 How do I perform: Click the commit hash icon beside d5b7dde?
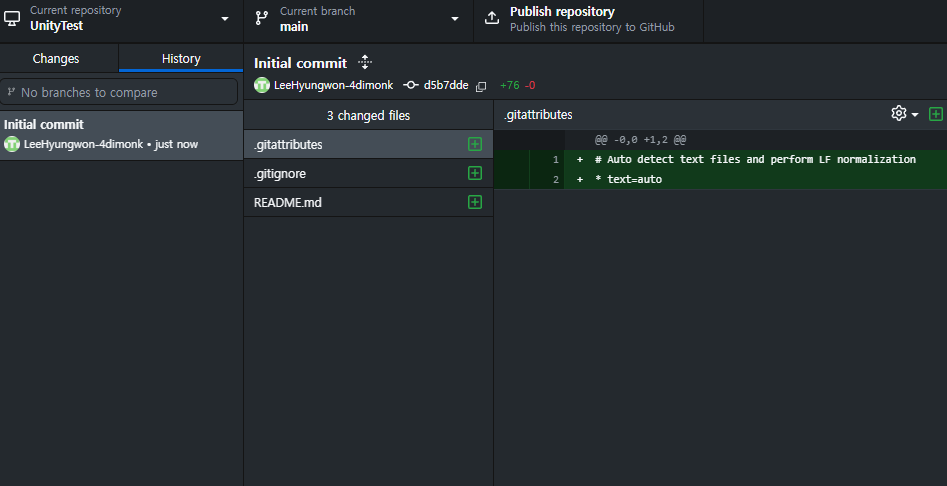click(x=410, y=85)
